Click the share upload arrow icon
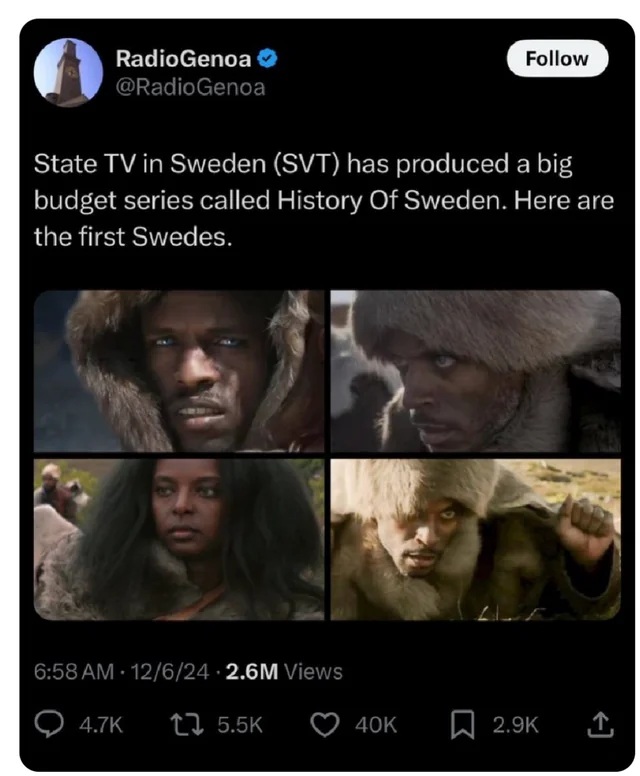640x776 pixels. click(600, 725)
